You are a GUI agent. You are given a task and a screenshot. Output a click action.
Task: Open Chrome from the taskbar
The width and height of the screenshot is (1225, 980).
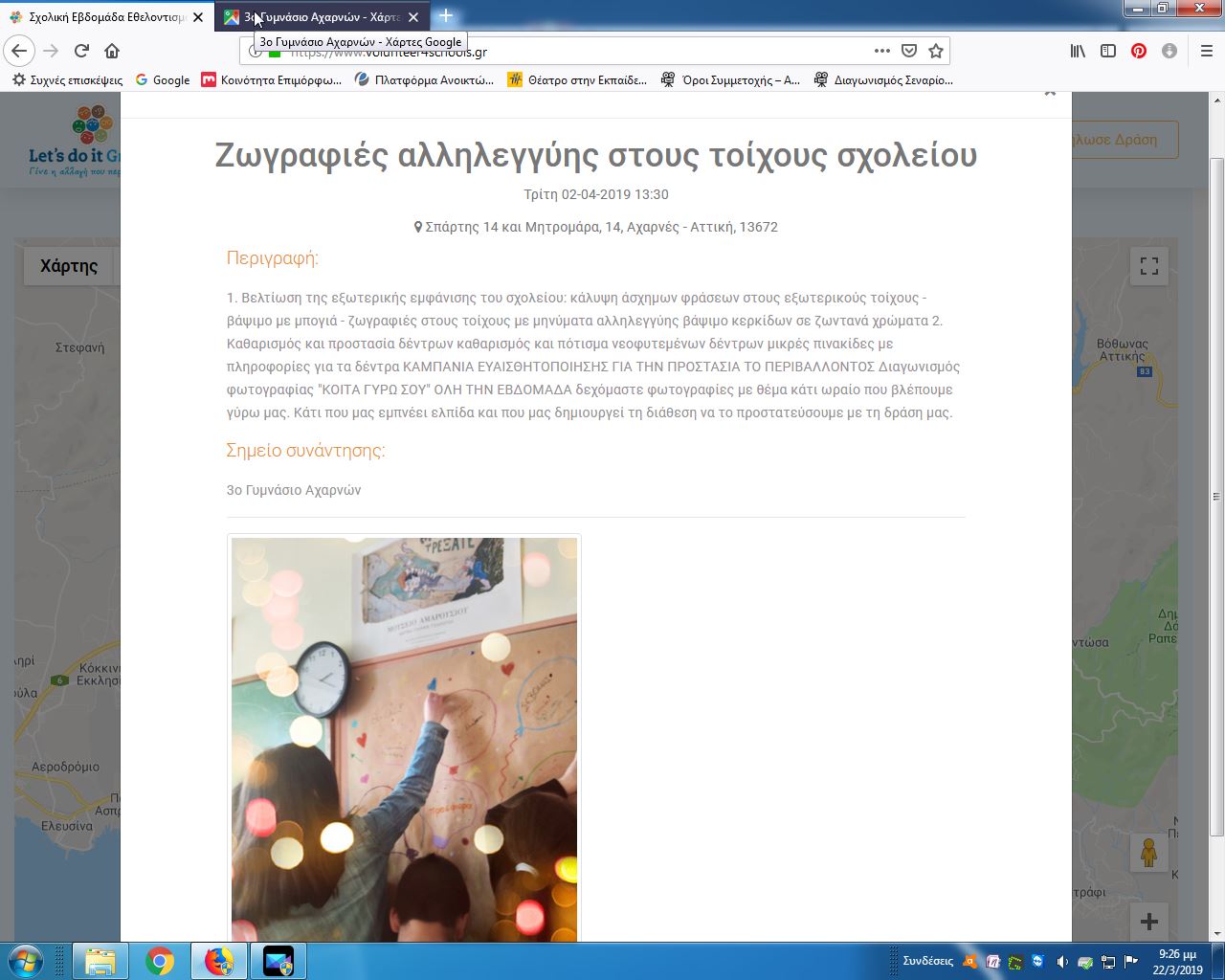tap(160, 961)
